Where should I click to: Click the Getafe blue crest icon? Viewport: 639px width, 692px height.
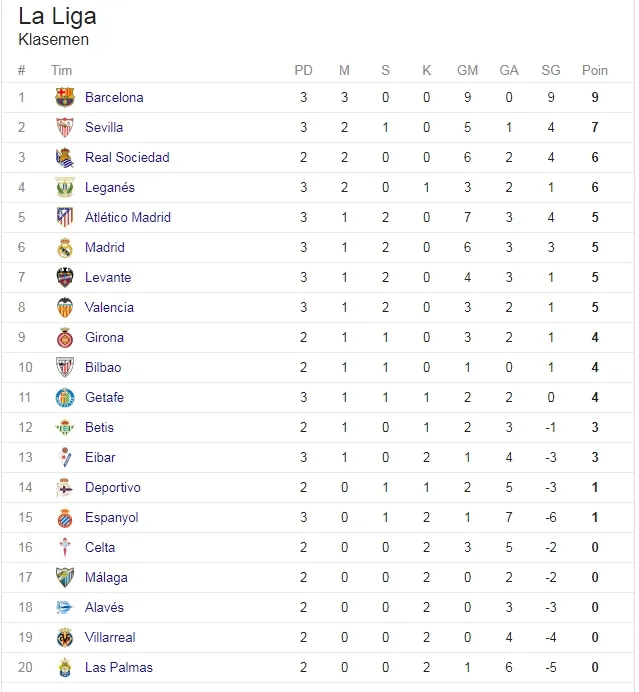pos(65,398)
